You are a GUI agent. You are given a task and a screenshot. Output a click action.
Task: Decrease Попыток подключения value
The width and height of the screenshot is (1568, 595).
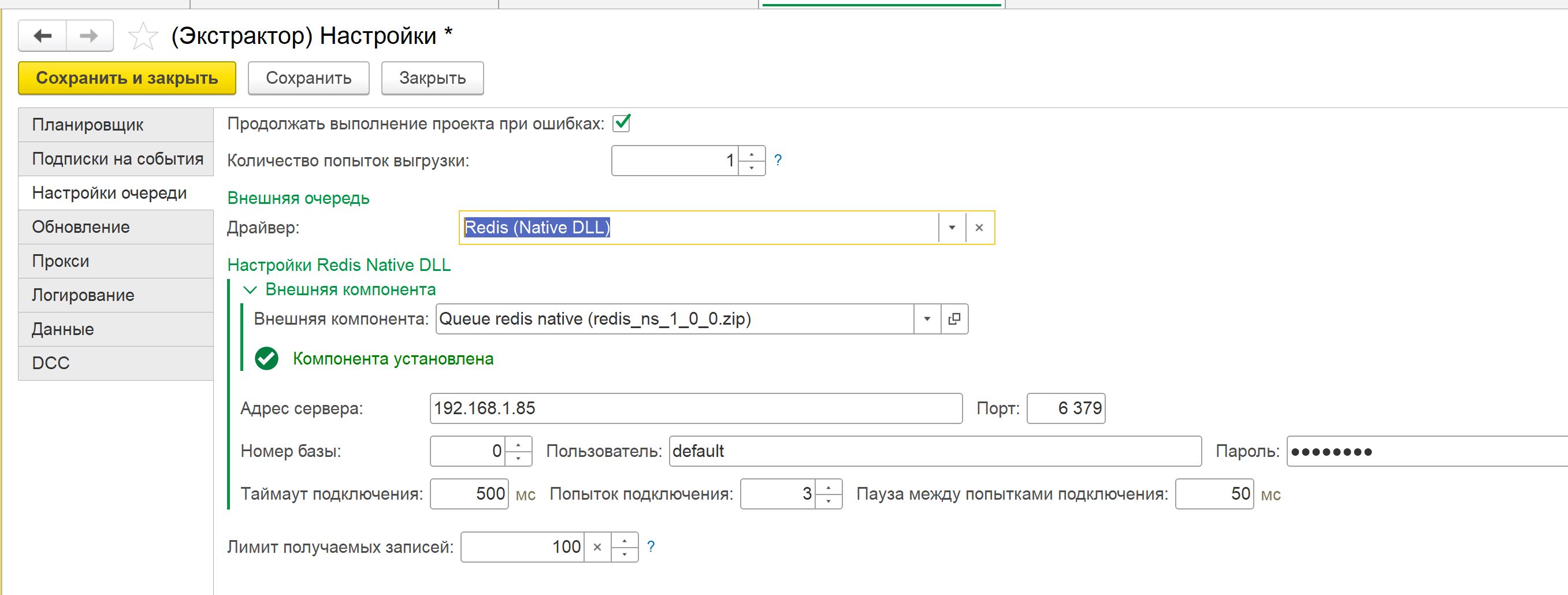coord(828,501)
